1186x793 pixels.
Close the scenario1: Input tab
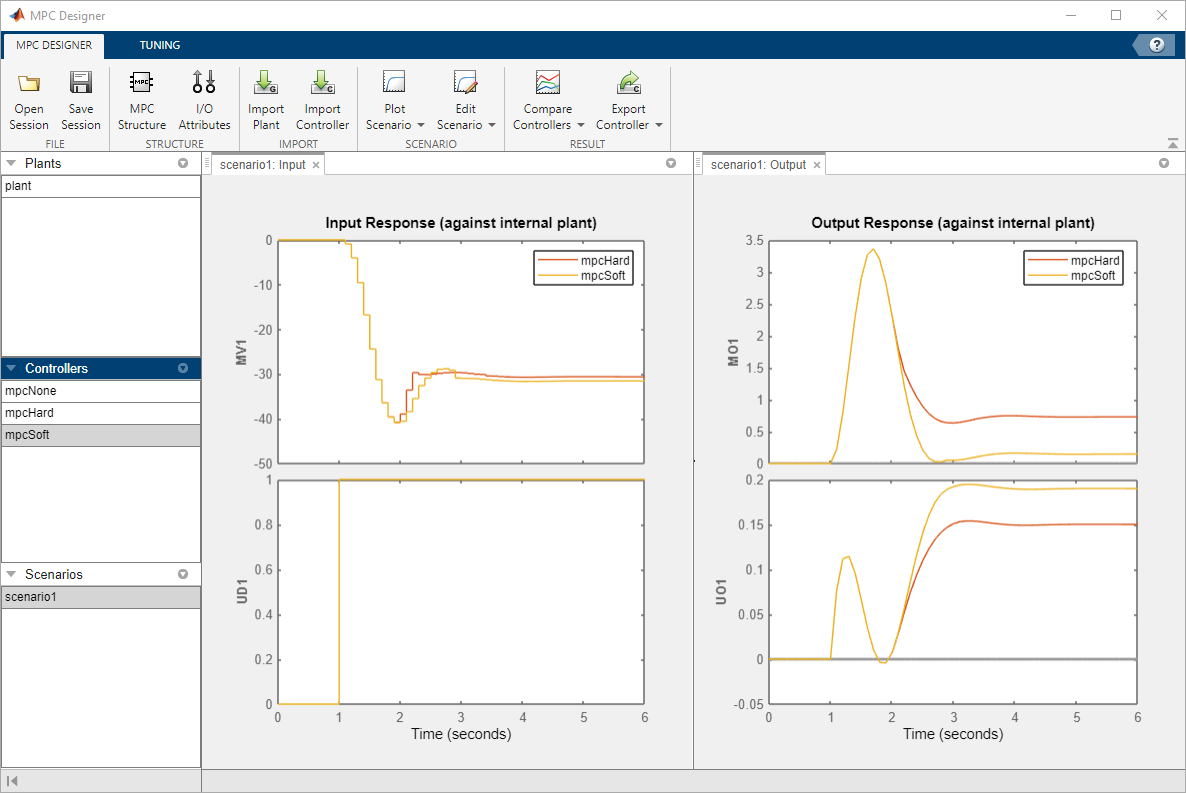(316, 165)
